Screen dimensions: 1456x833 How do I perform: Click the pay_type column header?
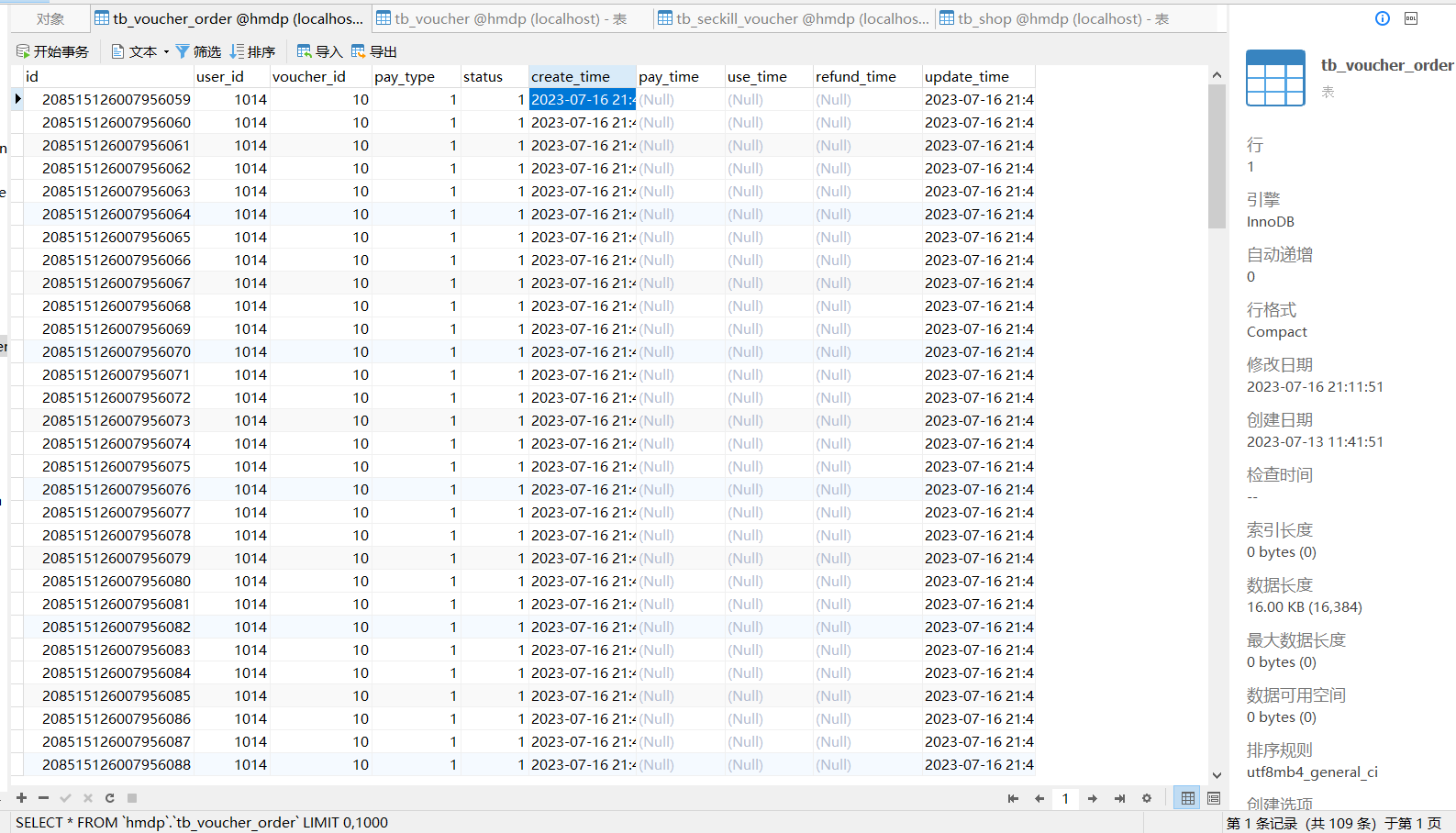[x=416, y=76]
